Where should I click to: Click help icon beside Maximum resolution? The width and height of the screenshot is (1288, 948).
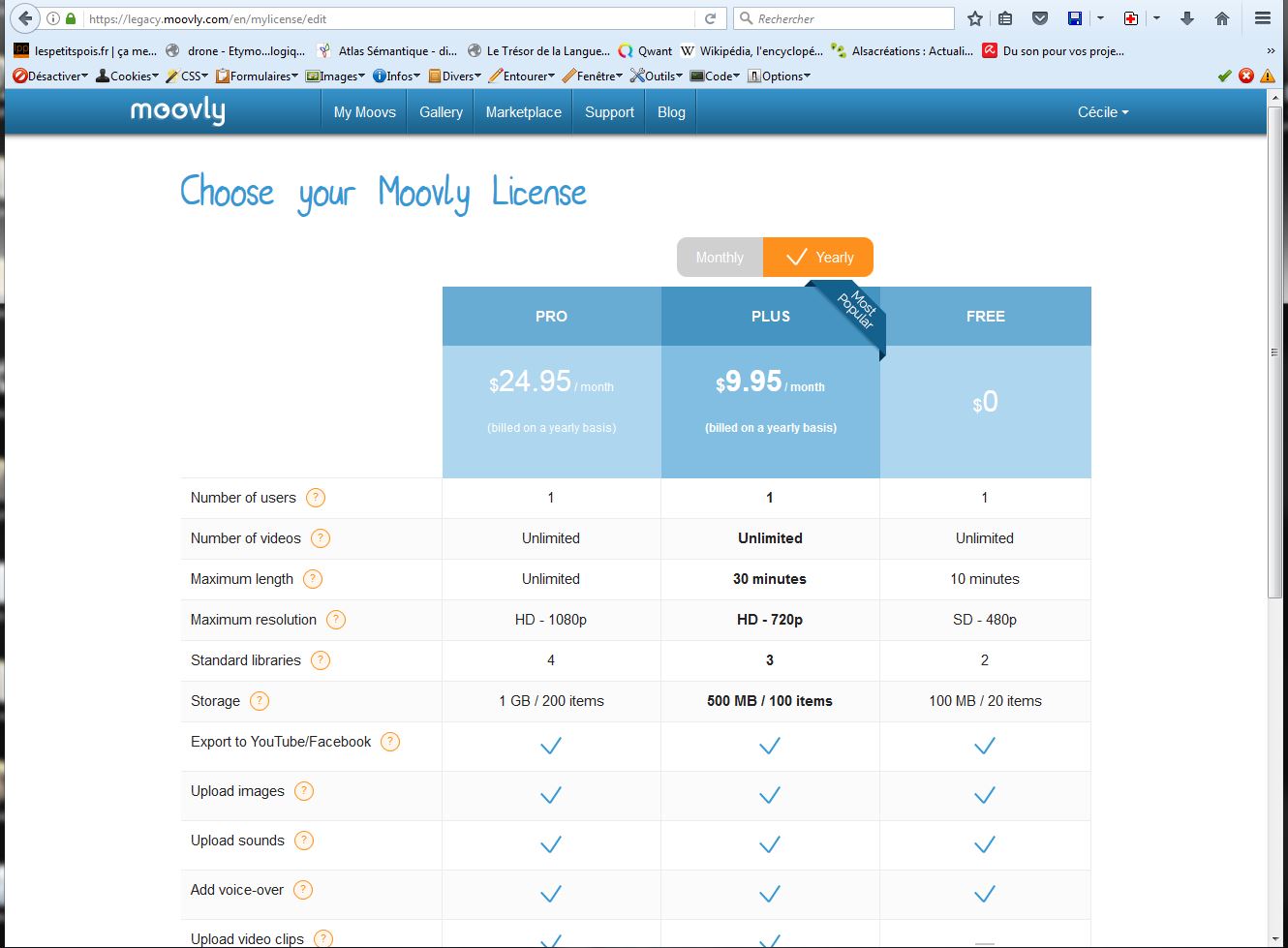click(336, 620)
